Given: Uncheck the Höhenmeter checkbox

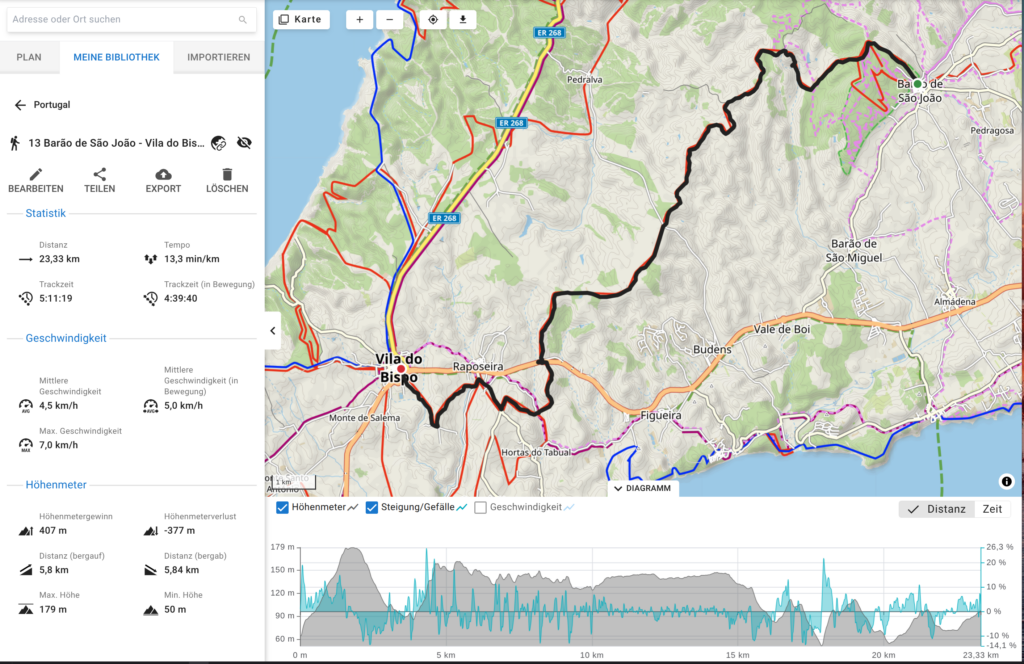Looking at the screenshot, I should coord(283,508).
